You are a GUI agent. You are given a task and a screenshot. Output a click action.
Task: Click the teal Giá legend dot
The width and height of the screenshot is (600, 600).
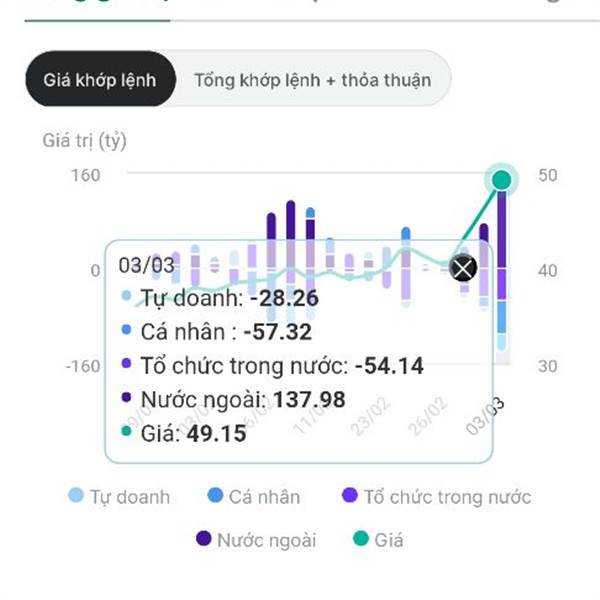click(360, 538)
